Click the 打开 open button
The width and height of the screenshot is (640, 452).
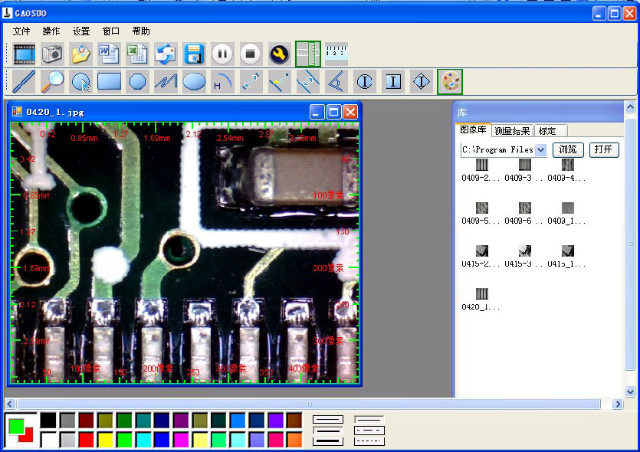604,149
